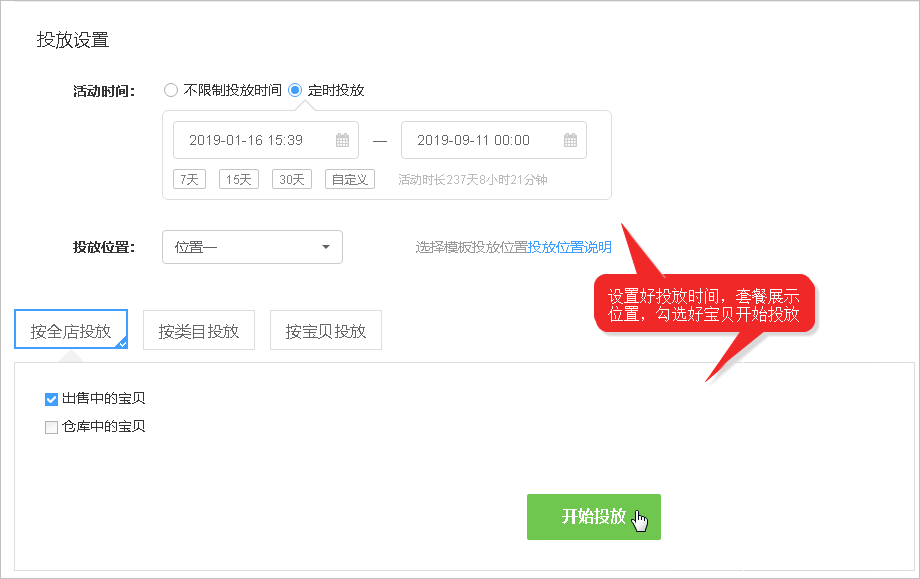This screenshot has height=579, width=920.
Task: Choose the 30天 duration button
Action: coord(292,179)
